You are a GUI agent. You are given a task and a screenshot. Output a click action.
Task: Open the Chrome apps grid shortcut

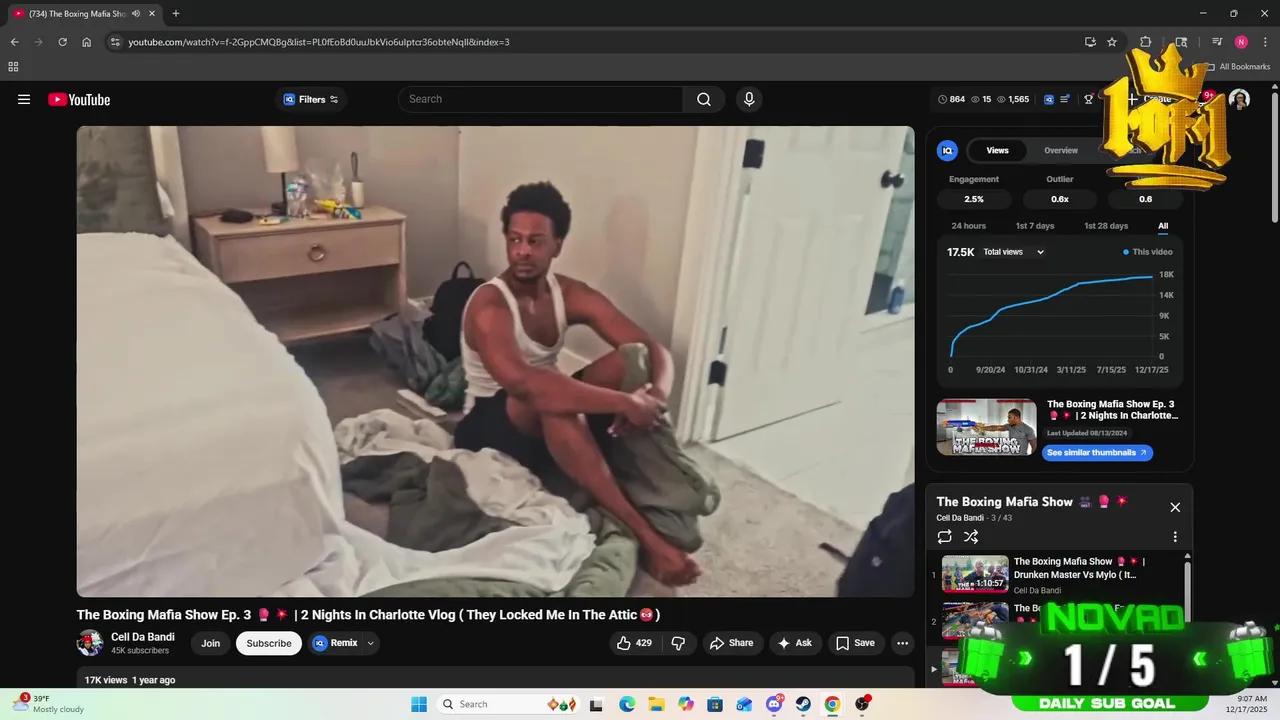(x=13, y=67)
